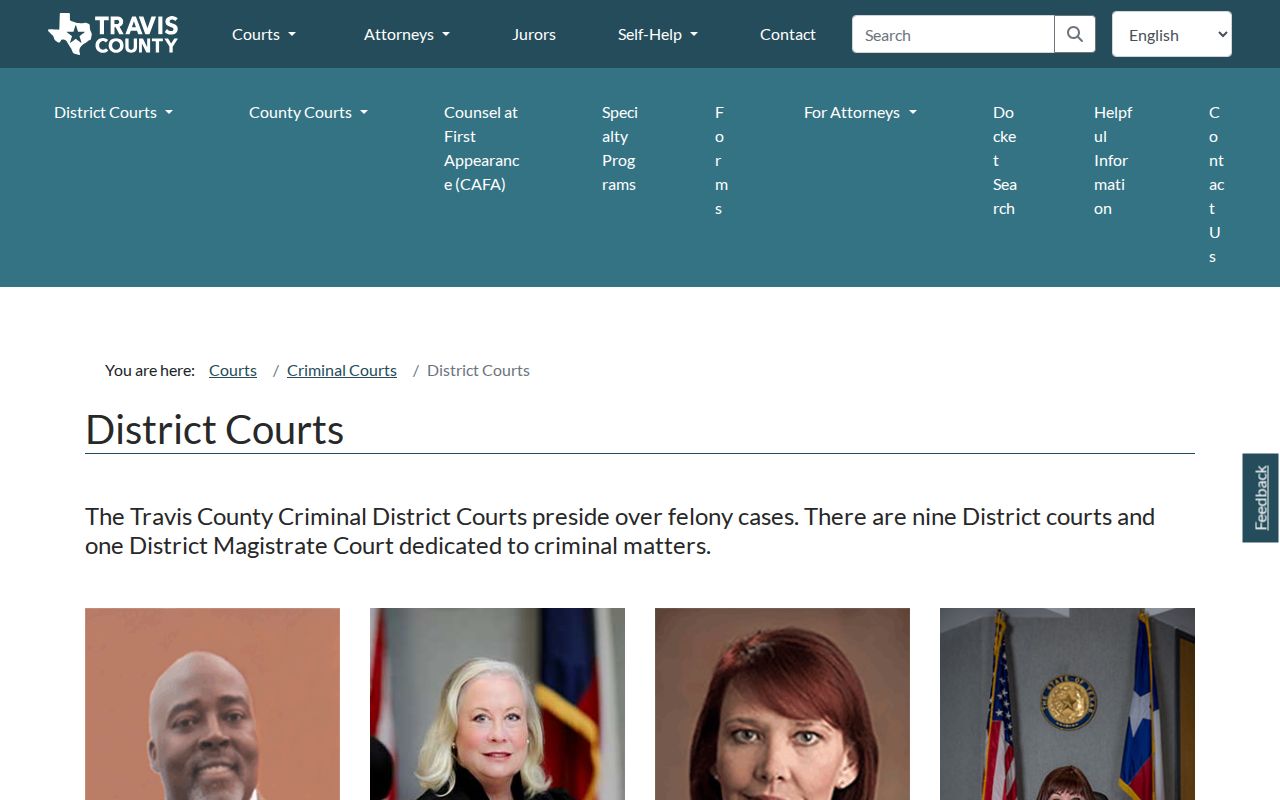Expand the District Courts submenu
This screenshot has height=800, width=1280.
tap(113, 112)
